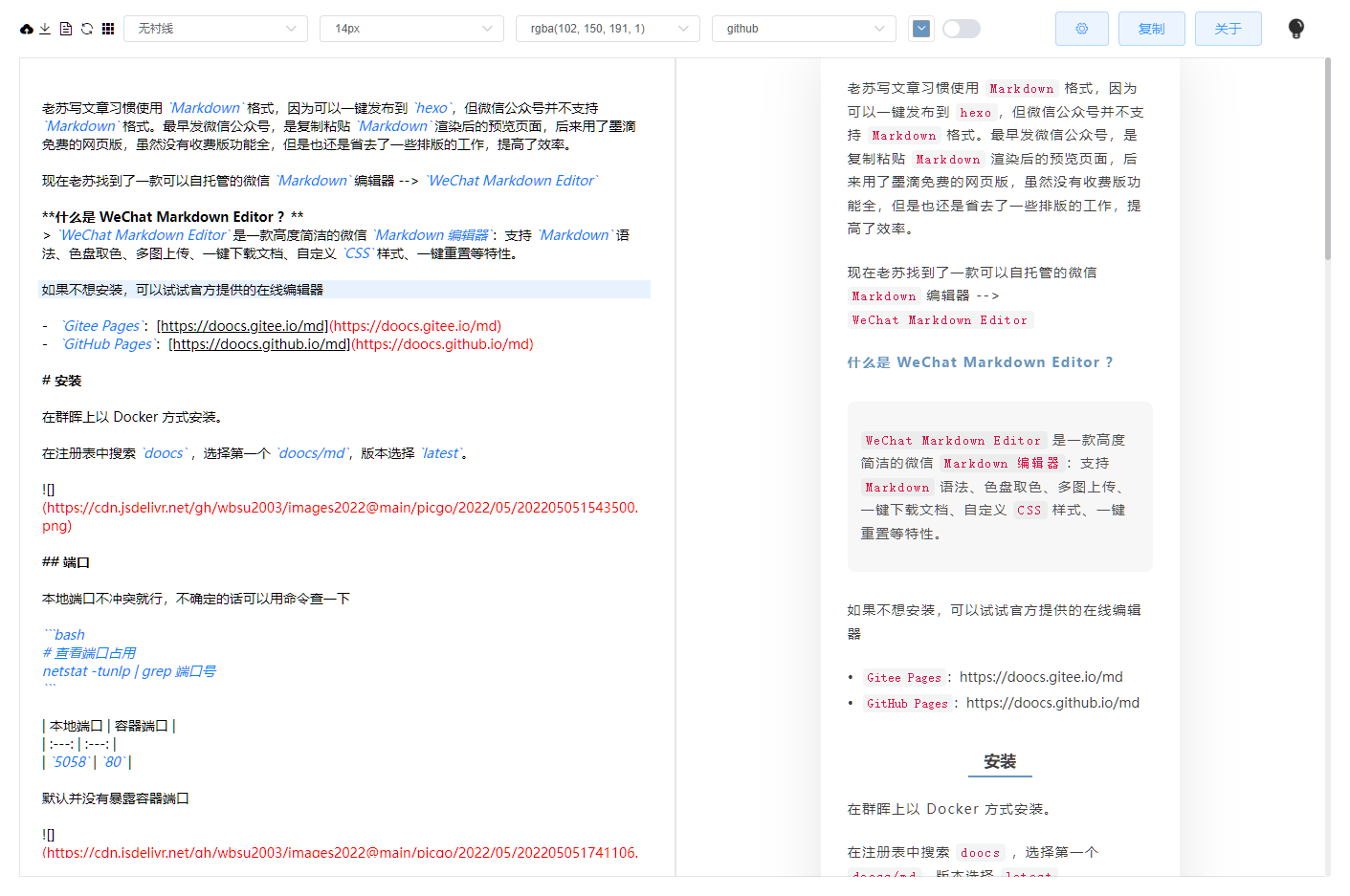Click the preview code tag "WeChat Markdown Editor" after -->

click(940, 320)
